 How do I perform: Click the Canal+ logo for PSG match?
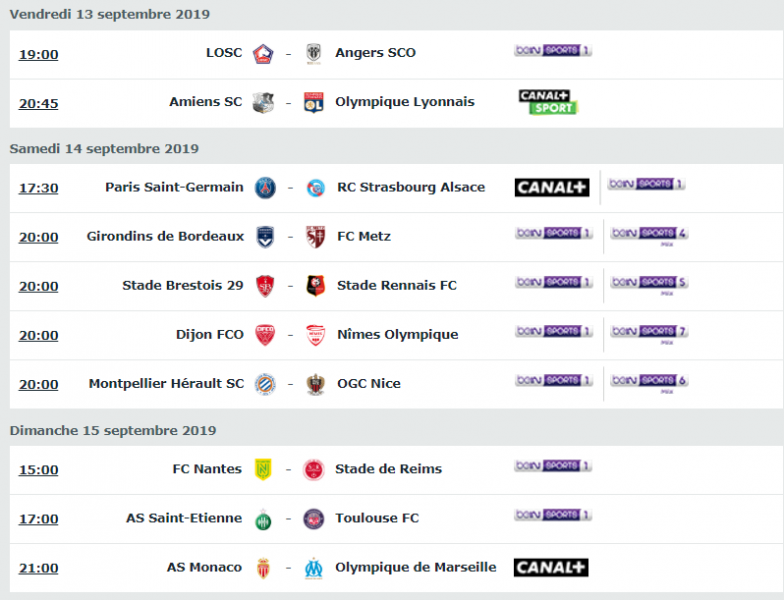click(552, 188)
